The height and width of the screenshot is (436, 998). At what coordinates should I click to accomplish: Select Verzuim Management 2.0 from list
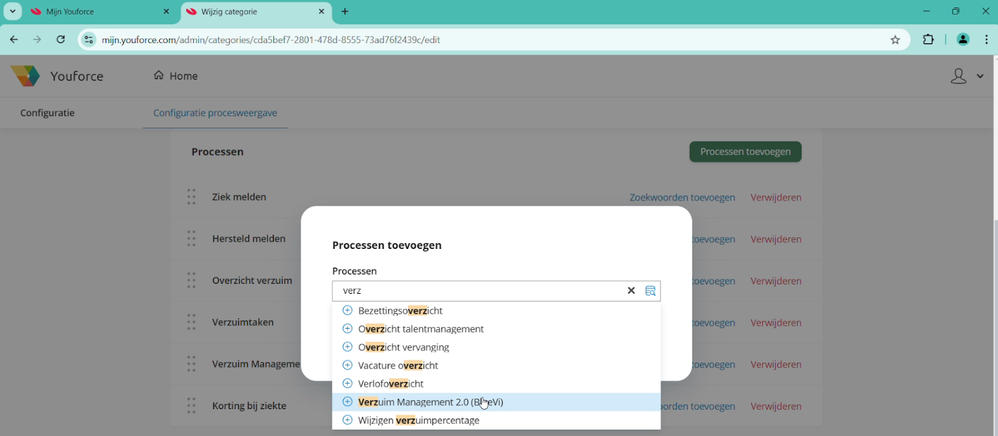click(430, 402)
